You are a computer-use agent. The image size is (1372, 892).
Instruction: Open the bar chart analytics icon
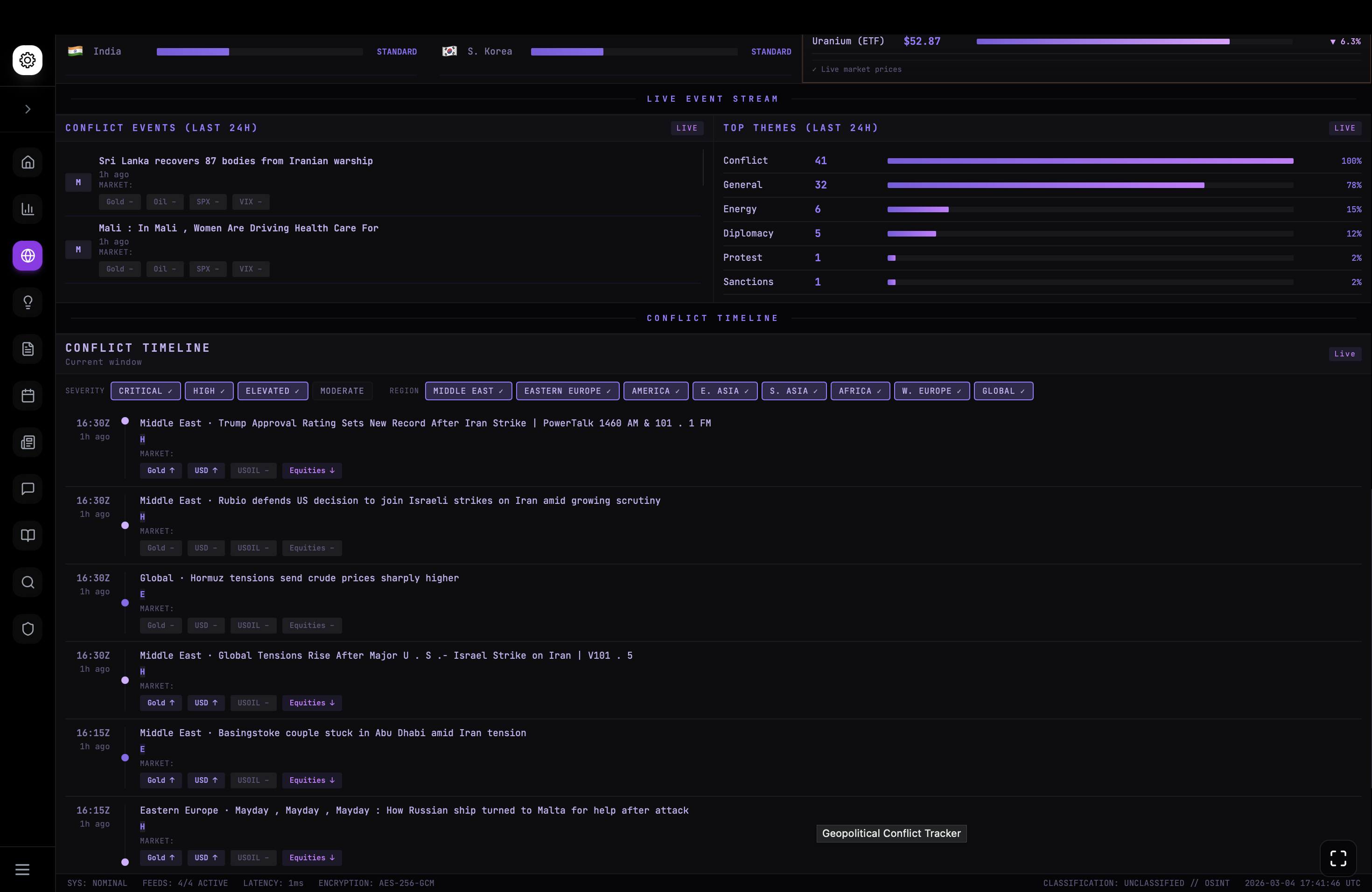[x=28, y=209]
